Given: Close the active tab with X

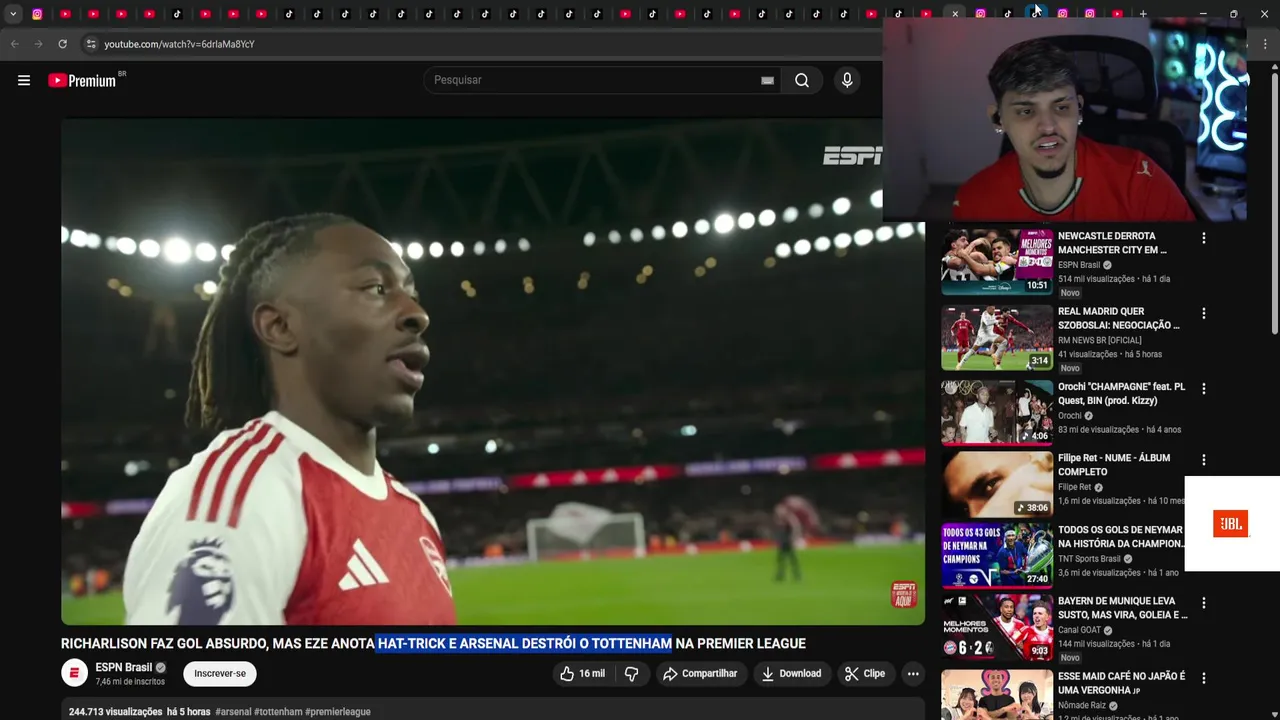Looking at the screenshot, I should pos(955,14).
